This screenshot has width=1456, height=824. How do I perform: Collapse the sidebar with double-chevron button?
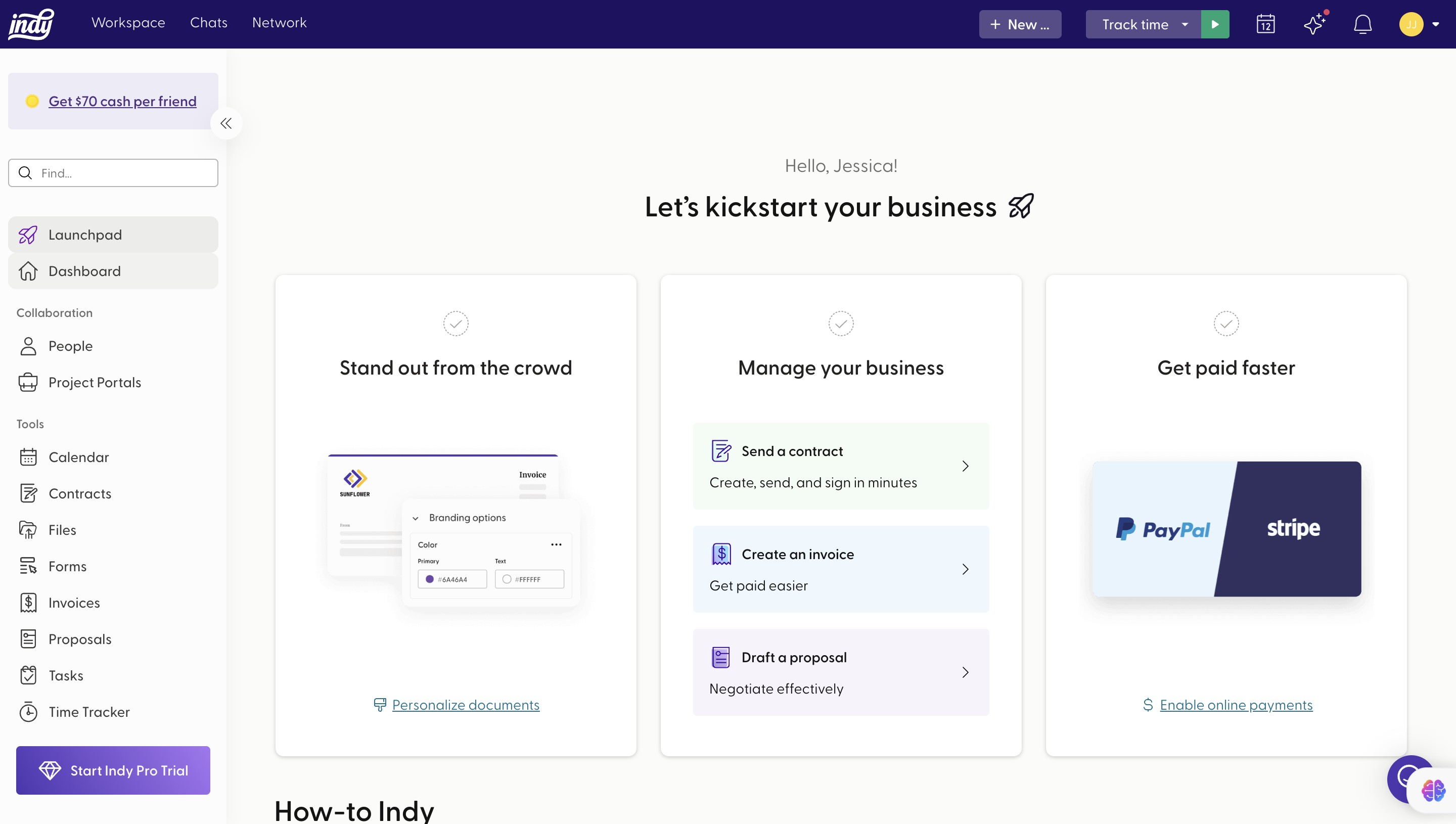click(226, 123)
